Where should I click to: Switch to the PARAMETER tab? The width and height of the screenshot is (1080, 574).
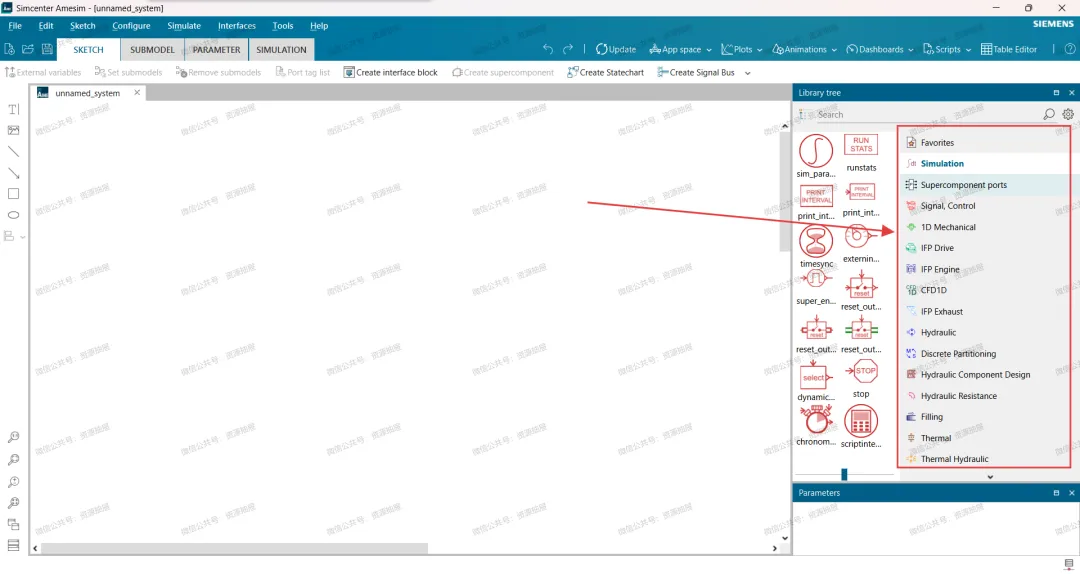pos(216,50)
